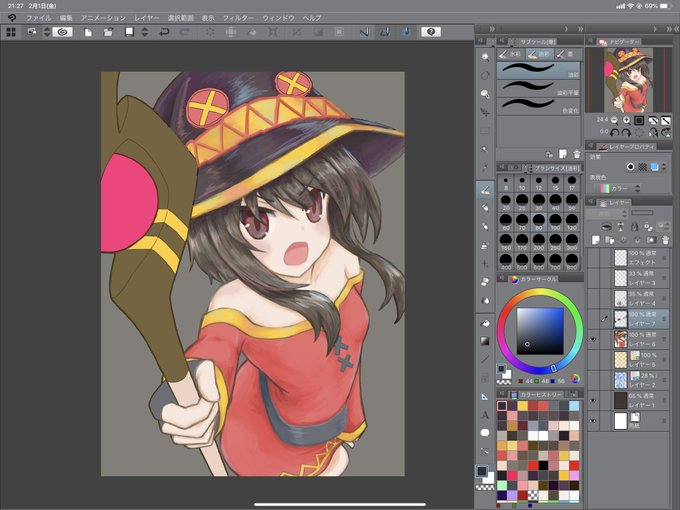Viewport: 680px width, 510px height.
Task: Rotate canvas left in navigator
Action: pyautogui.click(x=614, y=132)
